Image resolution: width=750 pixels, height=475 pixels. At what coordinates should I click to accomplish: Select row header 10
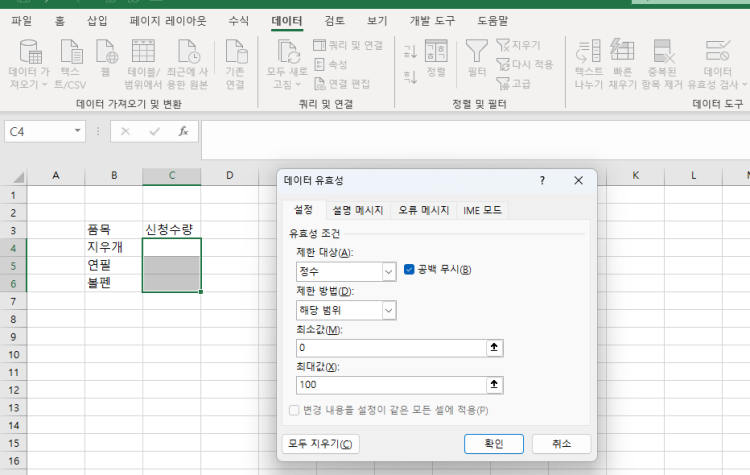click(13, 354)
